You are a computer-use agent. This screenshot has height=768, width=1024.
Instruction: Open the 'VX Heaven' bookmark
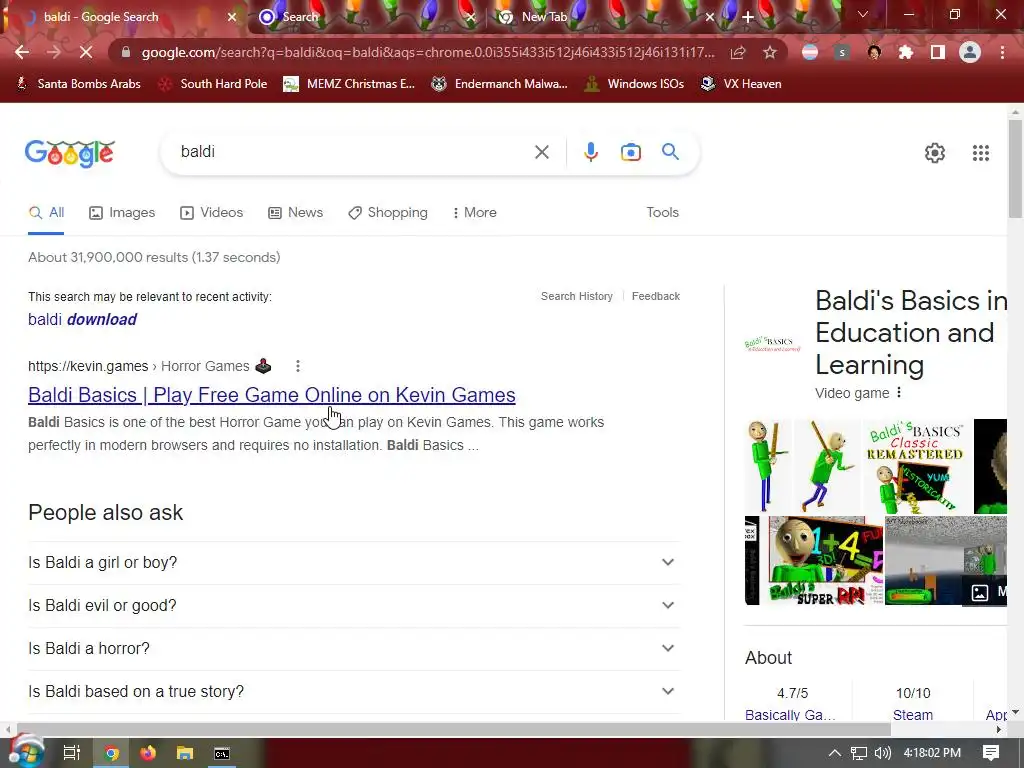pyautogui.click(x=741, y=84)
